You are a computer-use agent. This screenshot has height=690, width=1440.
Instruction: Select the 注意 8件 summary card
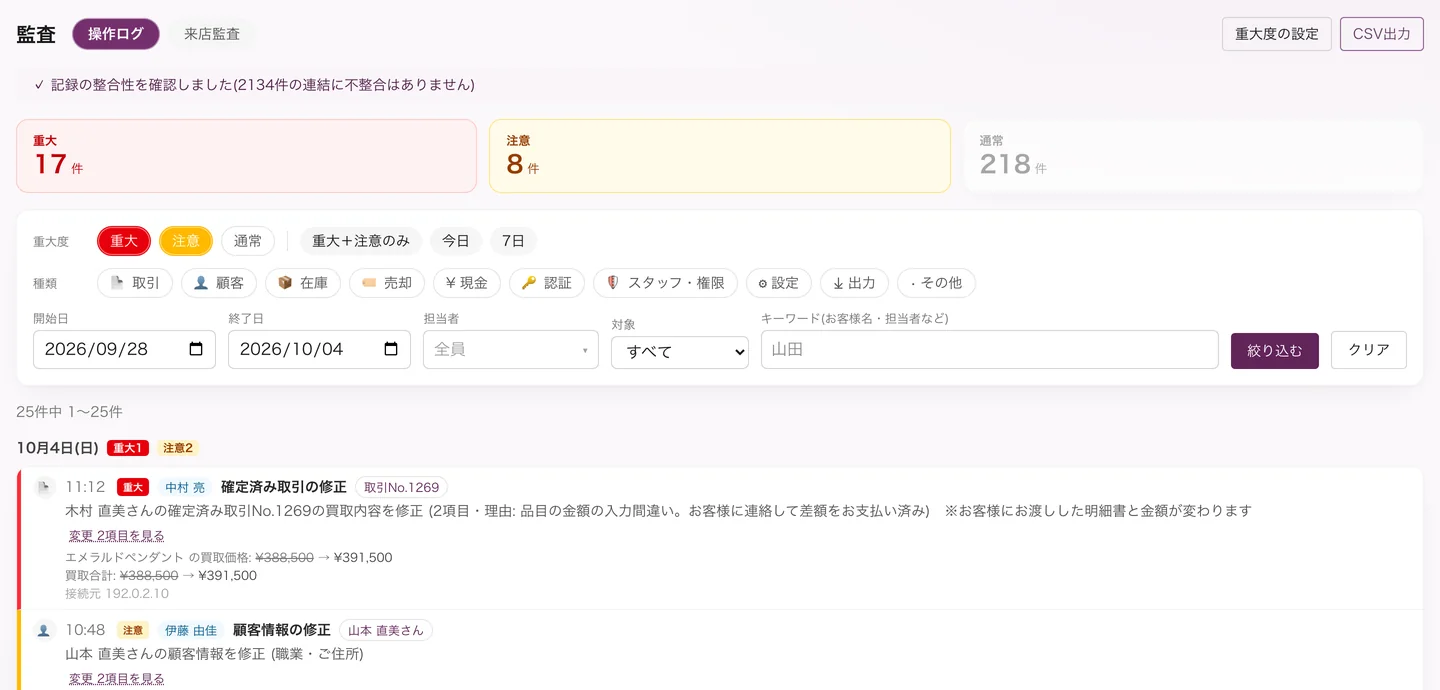[x=720, y=156]
